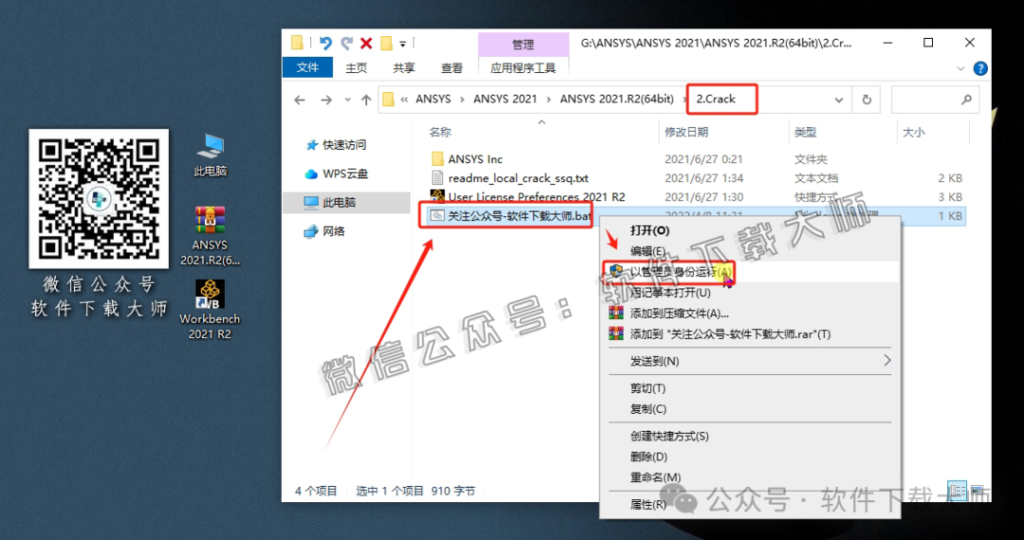Click 2.Crack breadcrumb segment
The width and height of the screenshot is (1024, 540).
coord(716,99)
